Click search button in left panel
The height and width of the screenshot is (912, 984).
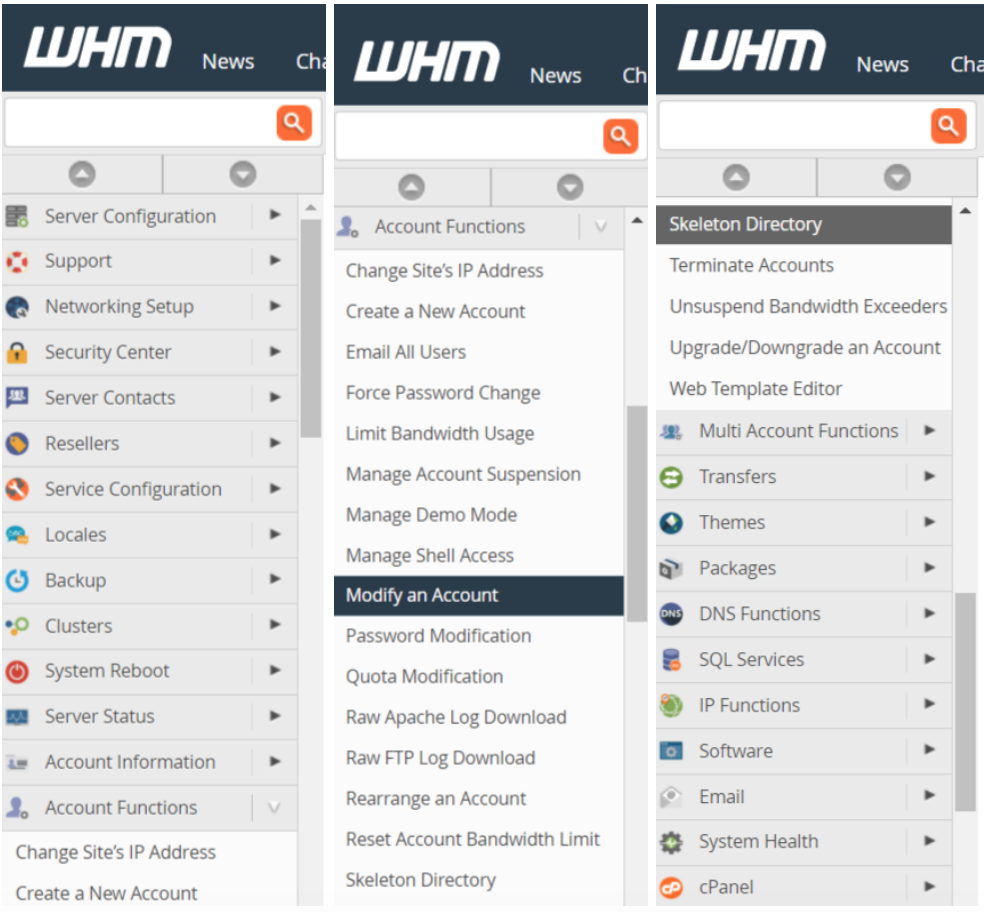(294, 122)
